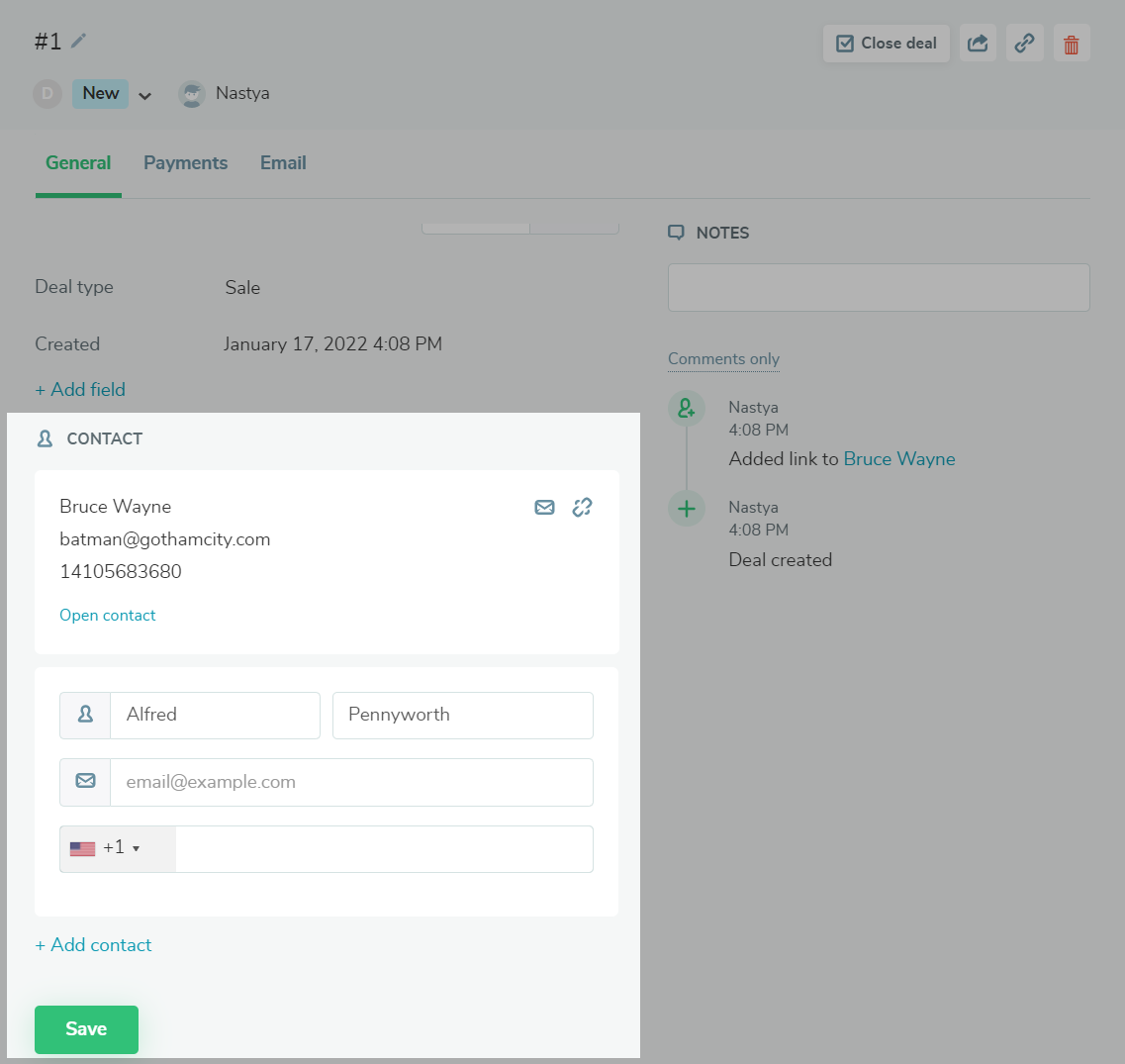Send email to Bruce Wayne via envelope icon

[x=544, y=508]
